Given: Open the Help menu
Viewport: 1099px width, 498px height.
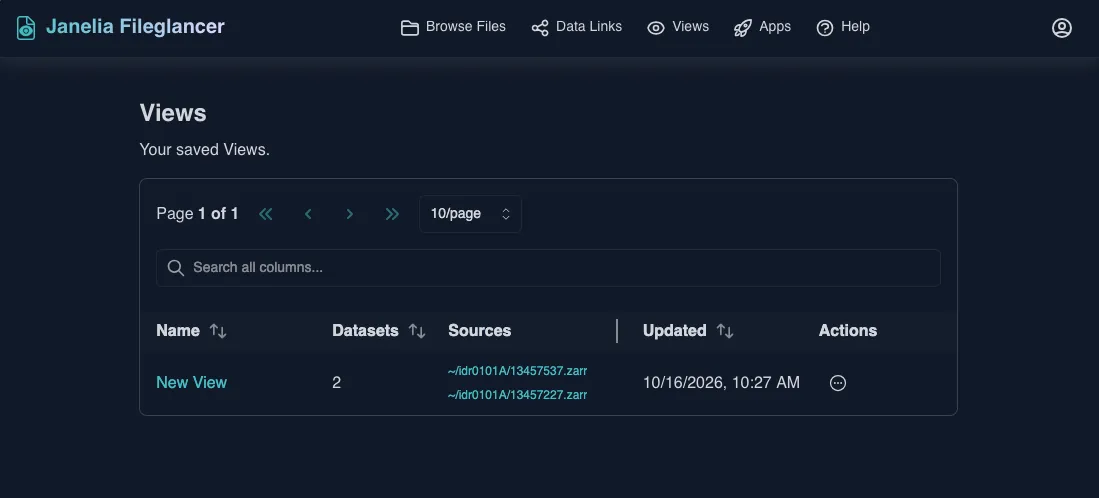Looking at the screenshot, I should point(842,27).
